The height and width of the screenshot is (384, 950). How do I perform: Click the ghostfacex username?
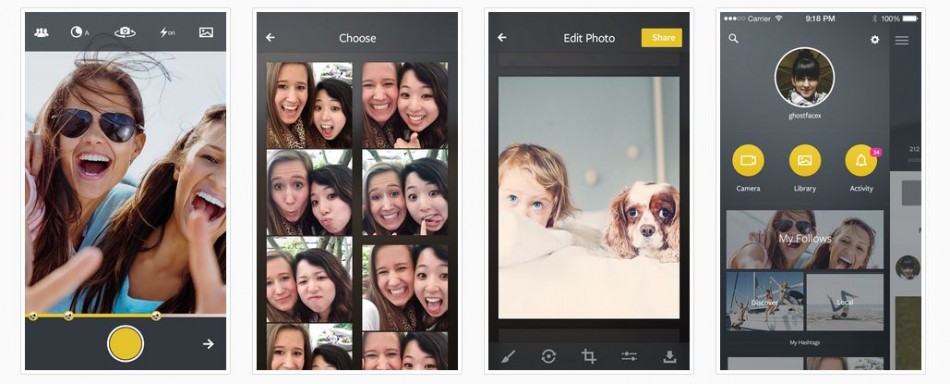(804, 115)
